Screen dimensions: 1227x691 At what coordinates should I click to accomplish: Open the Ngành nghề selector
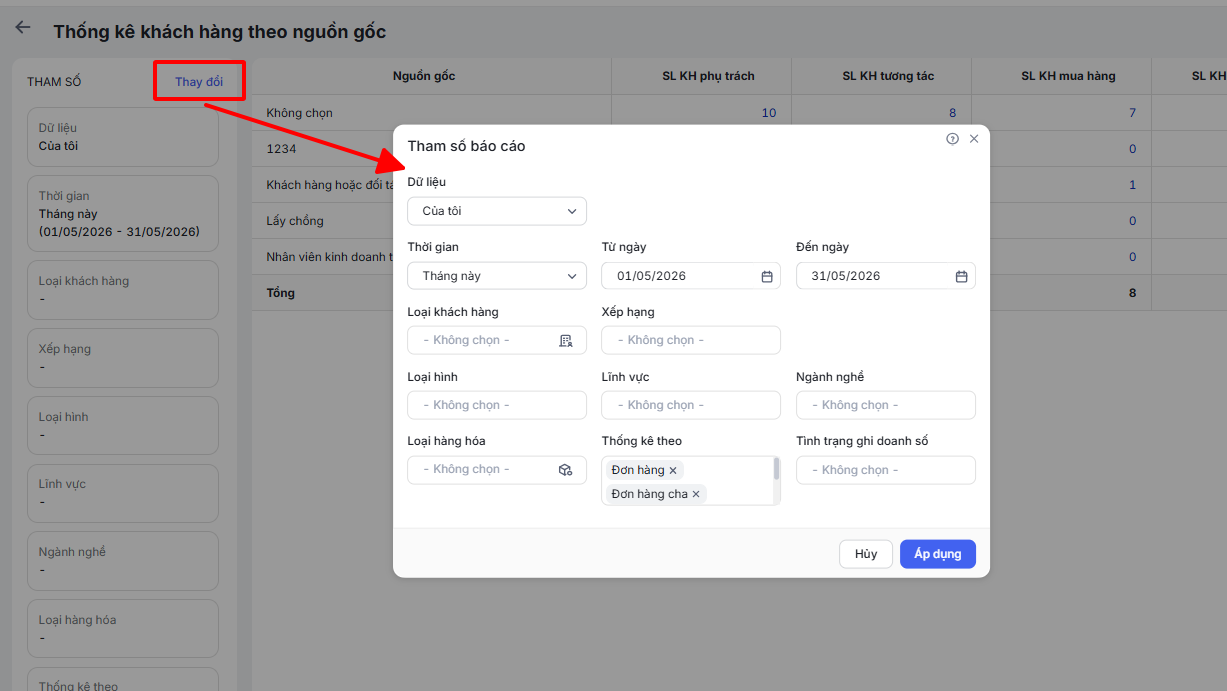click(886, 405)
